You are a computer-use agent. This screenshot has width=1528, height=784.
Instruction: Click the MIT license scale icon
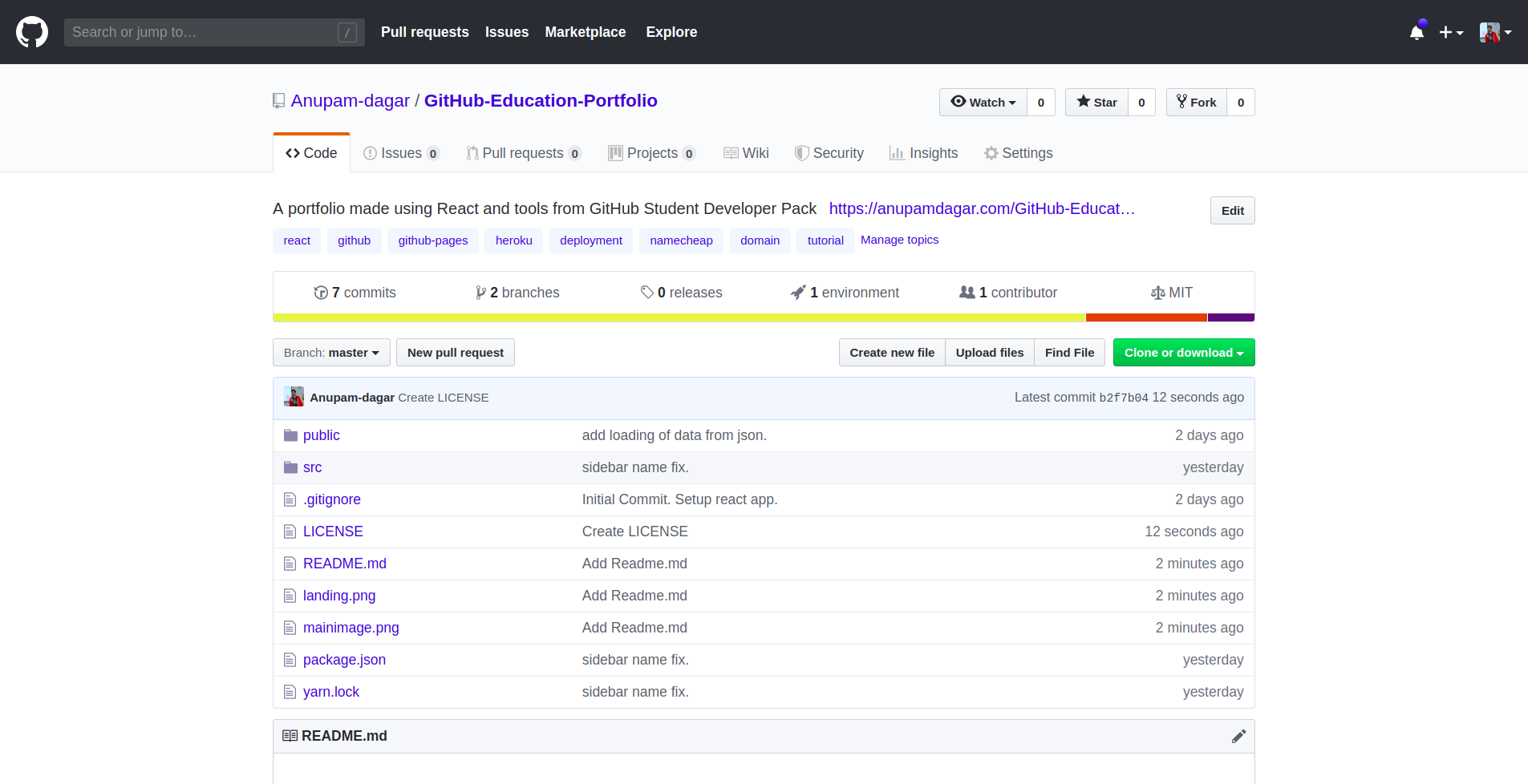point(1157,293)
